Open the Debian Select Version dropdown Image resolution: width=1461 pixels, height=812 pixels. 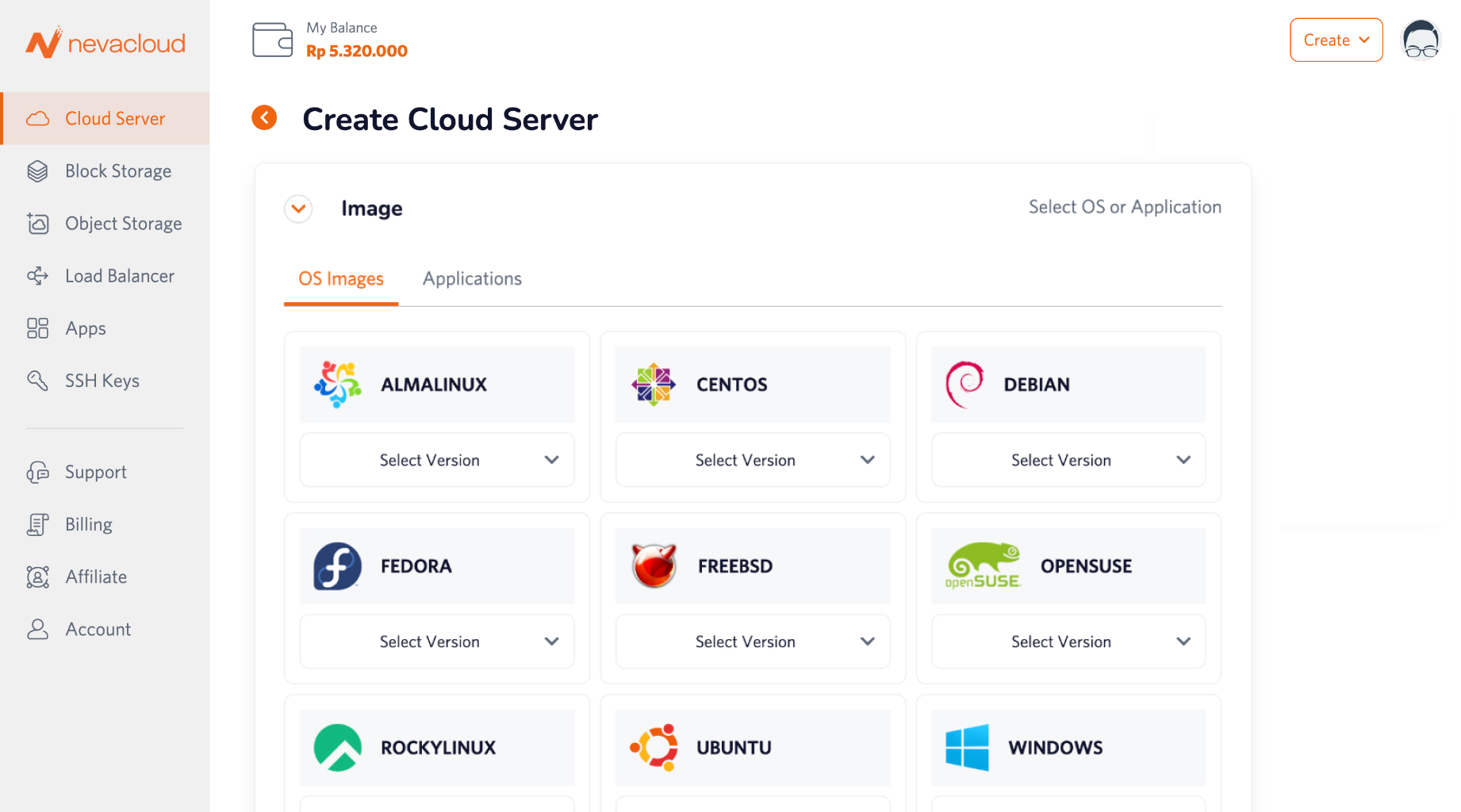[x=1068, y=460]
